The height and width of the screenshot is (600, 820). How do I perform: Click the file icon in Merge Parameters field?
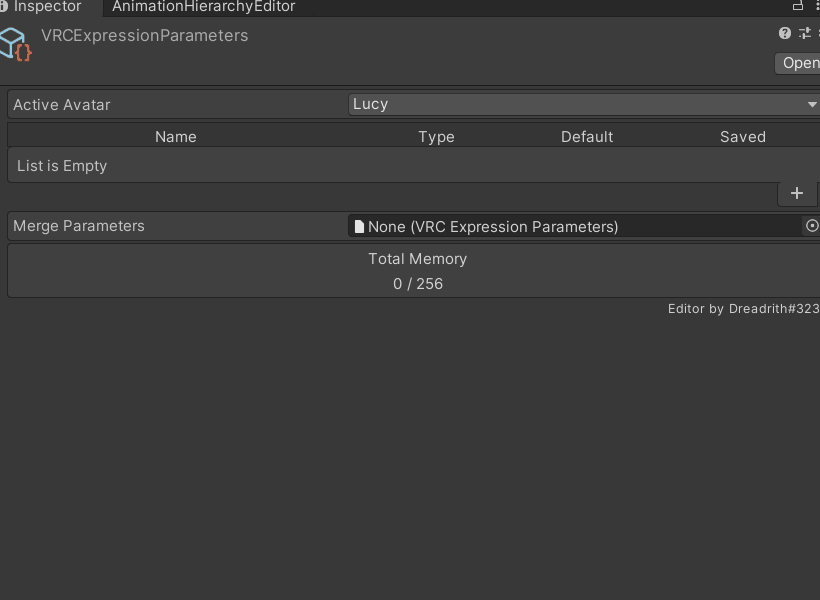359,226
